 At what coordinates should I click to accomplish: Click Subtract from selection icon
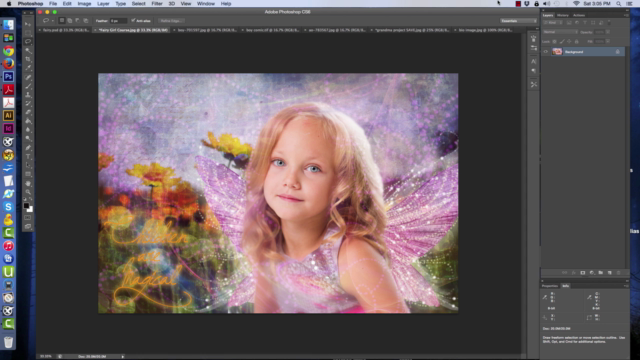pyautogui.click(x=78, y=20)
